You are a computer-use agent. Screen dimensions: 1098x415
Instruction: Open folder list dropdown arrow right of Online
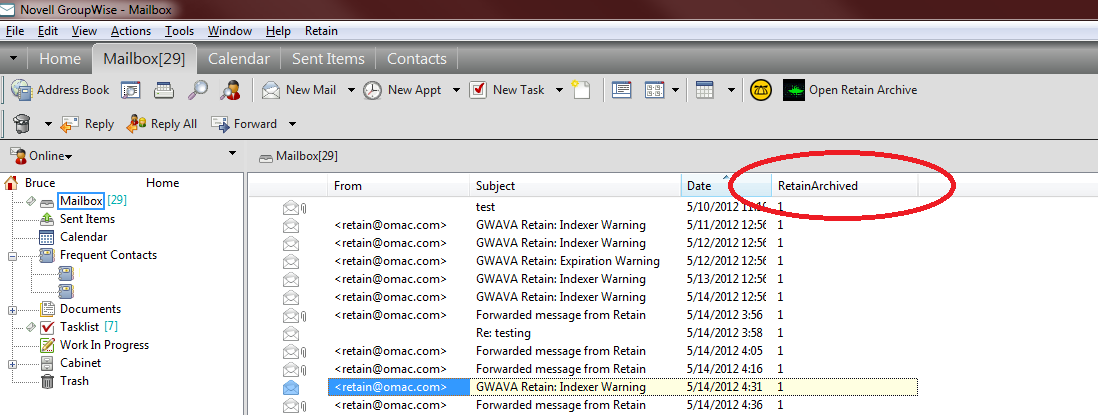[232, 153]
